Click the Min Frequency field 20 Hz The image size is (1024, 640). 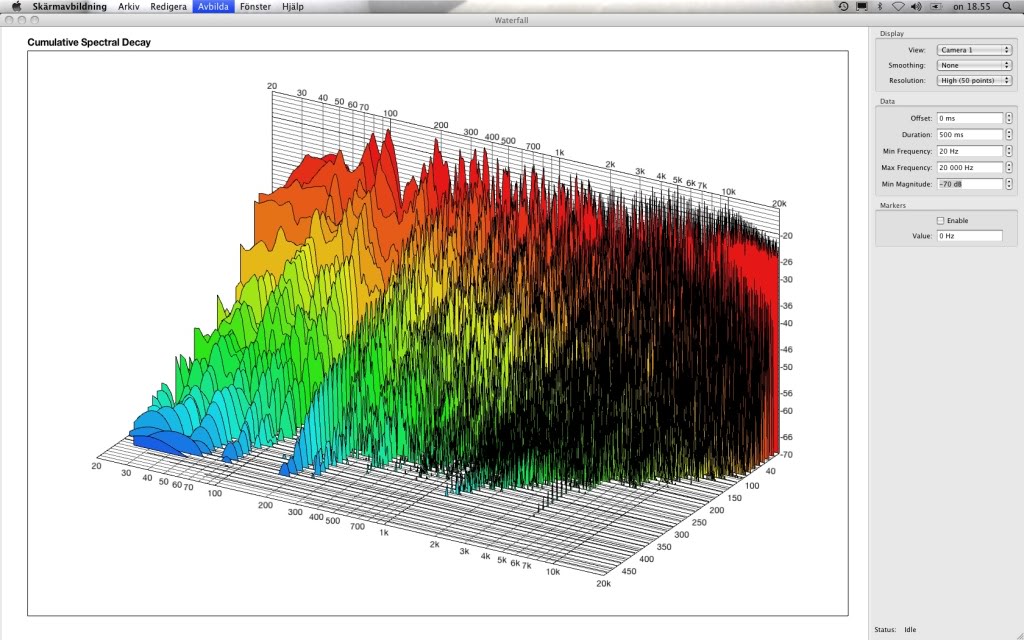click(x=970, y=151)
